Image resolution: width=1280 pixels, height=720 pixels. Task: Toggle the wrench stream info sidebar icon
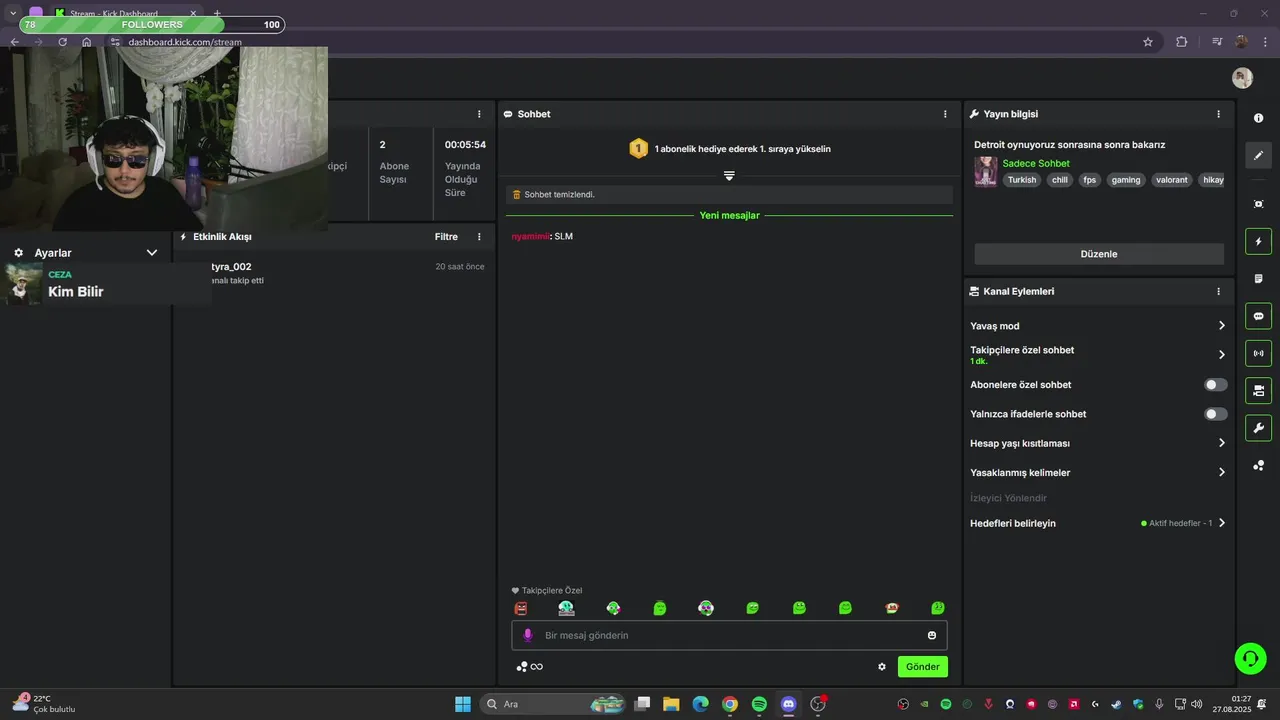pyautogui.click(x=1258, y=428)
